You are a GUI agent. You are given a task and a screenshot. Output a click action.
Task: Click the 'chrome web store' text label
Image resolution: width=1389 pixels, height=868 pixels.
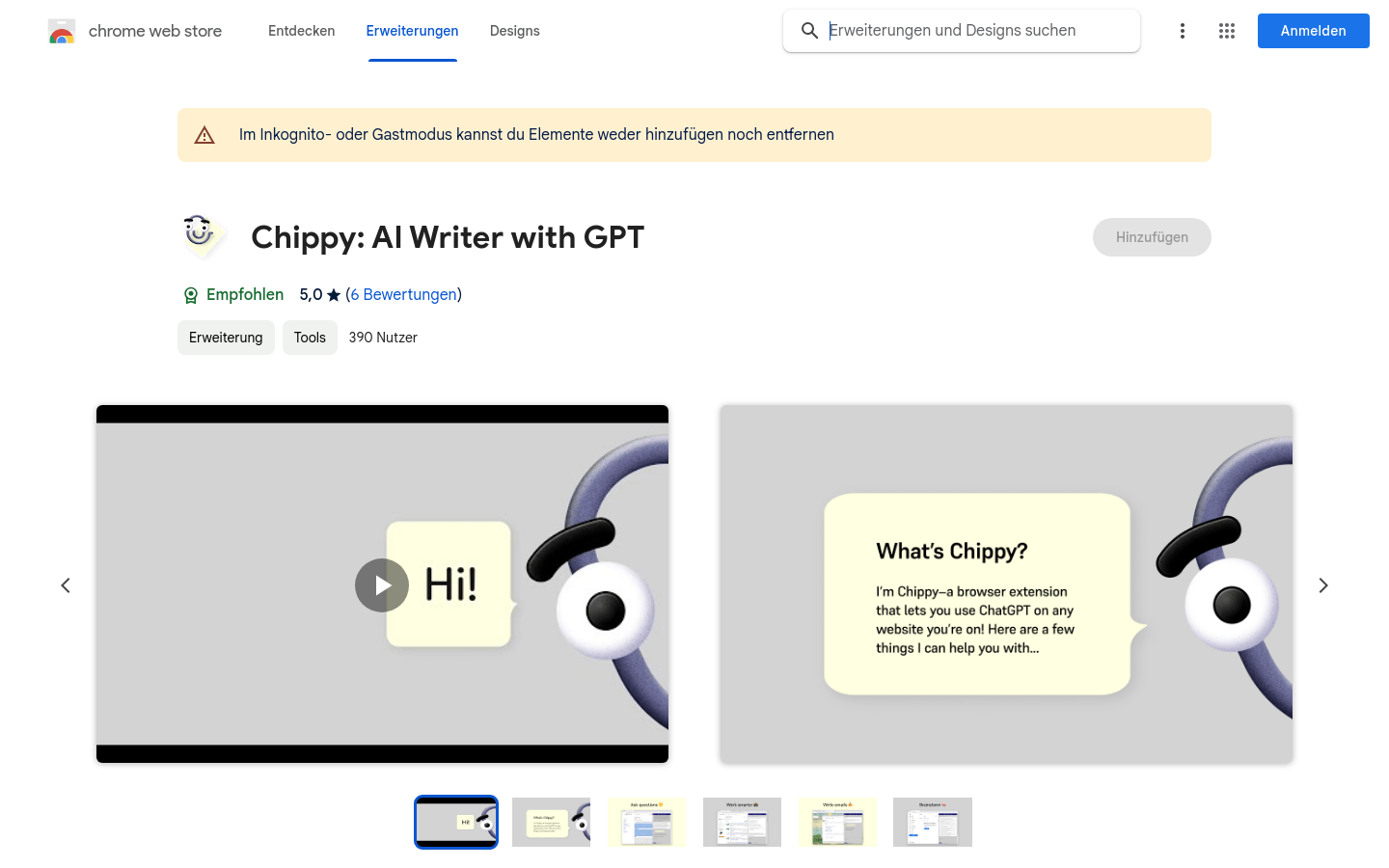(155, 31)
